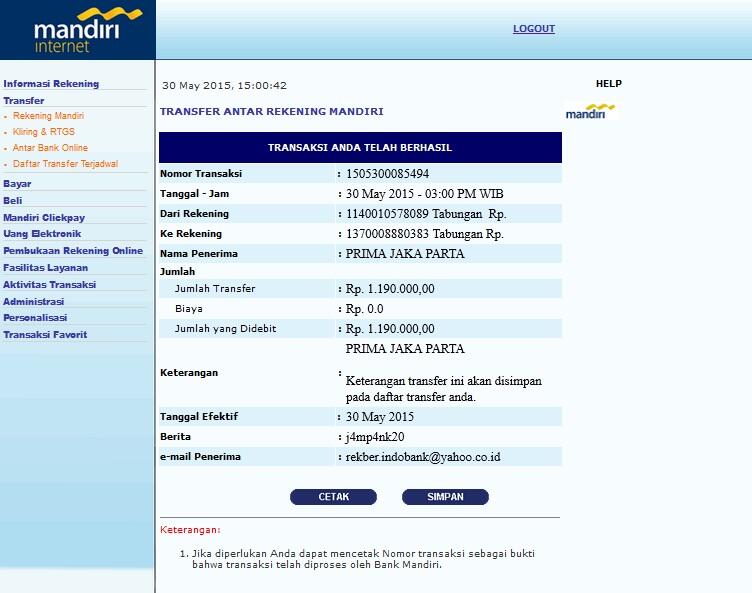
Task: Select Kliring & RTGS submenu item
Action: pos(44,131)
